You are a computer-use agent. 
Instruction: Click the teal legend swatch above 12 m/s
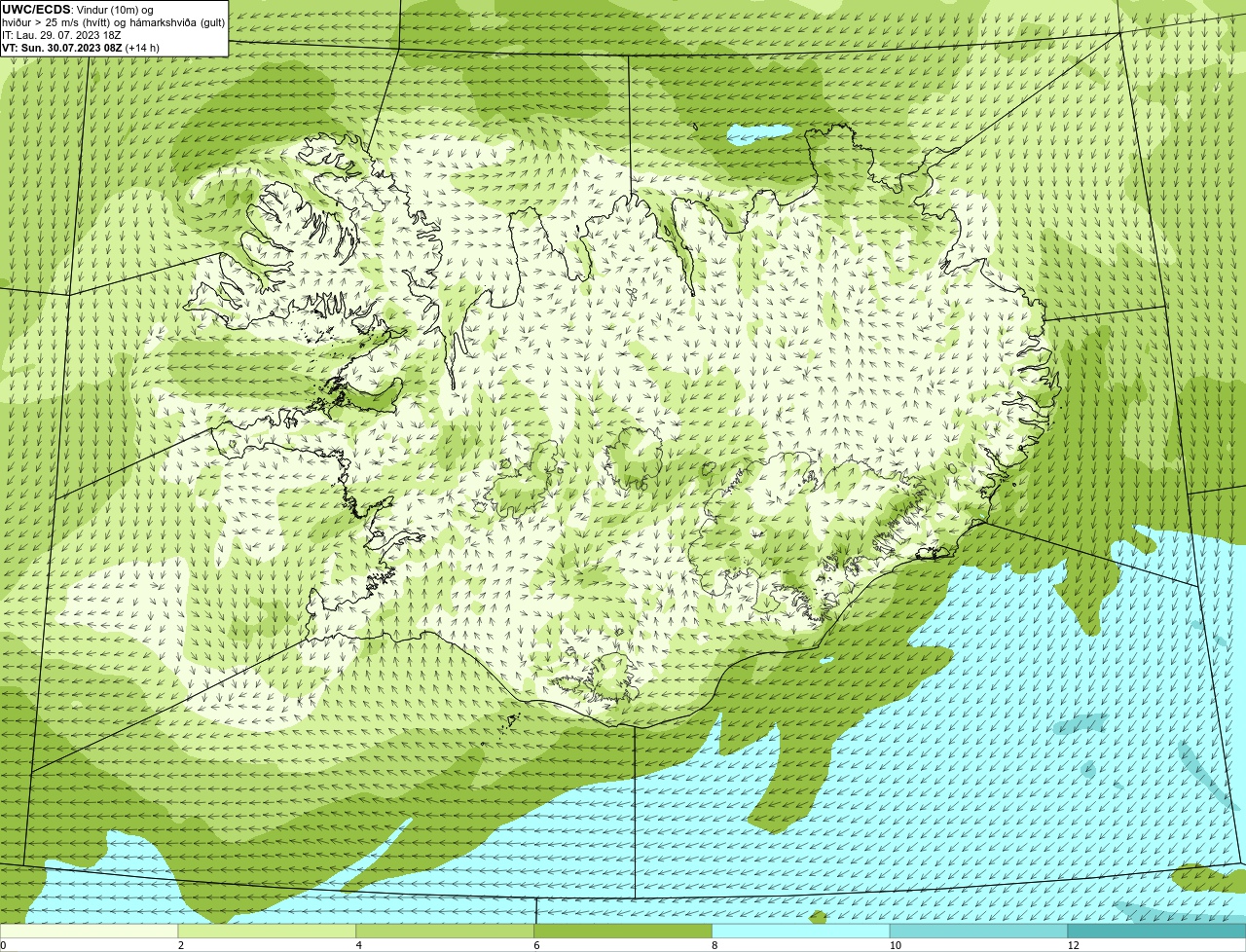[x=1157, y=932]
